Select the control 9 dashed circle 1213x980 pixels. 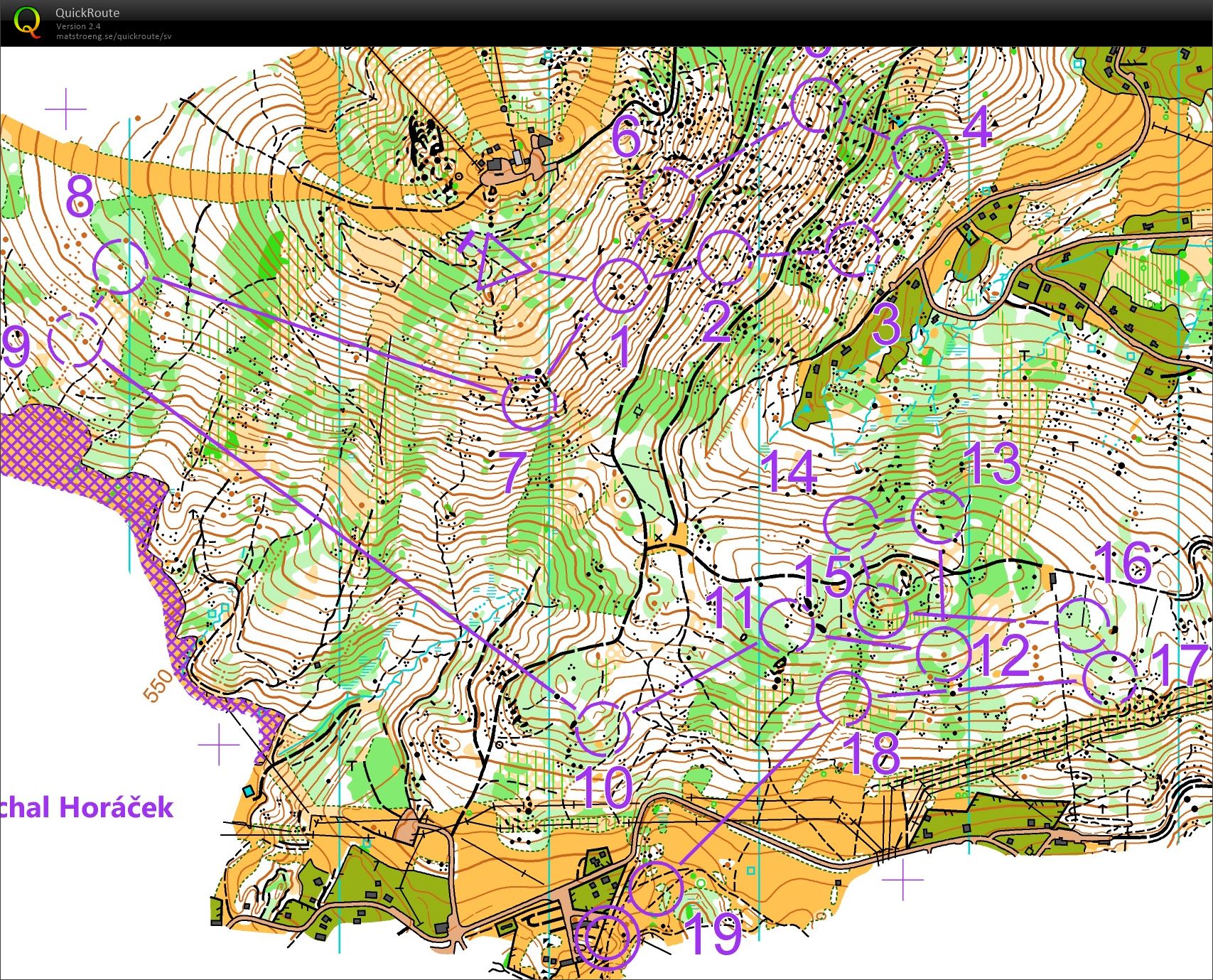(x=76, y=338)
